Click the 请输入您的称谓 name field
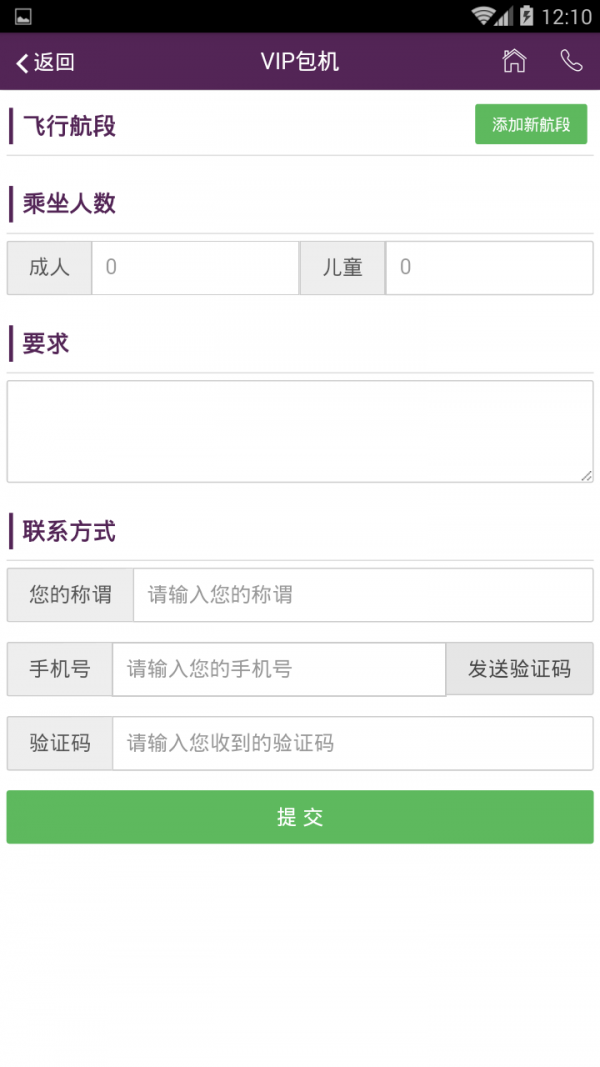 pyautogui.click(x=360, y=594)
